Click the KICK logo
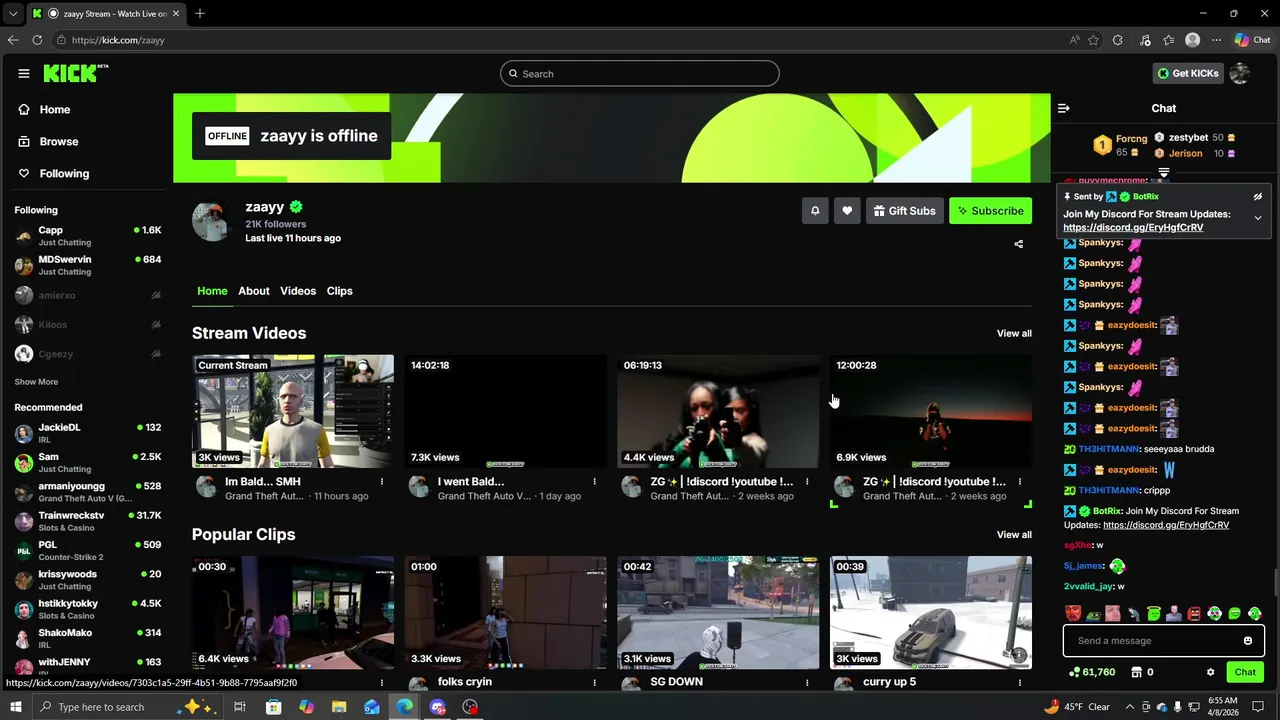 click(x=75, y=73)
